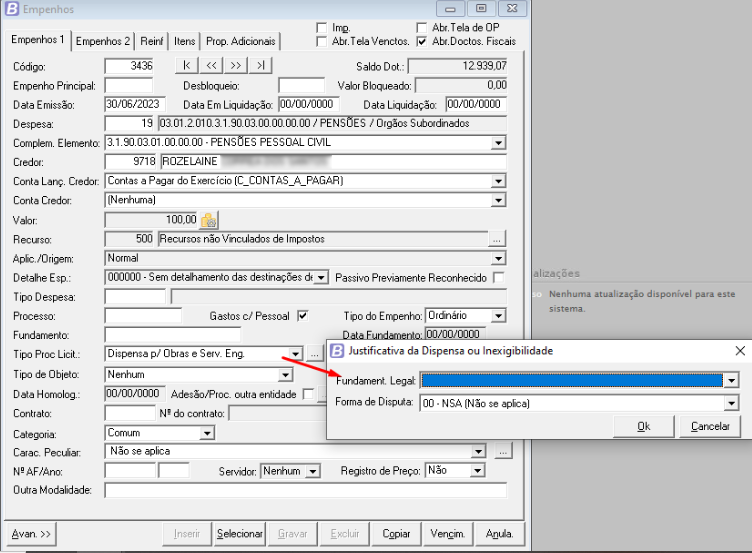Viewport: 752px width, 553px height.
Task: Expand Categoria dropdown
Action: (x=207, y=433)
